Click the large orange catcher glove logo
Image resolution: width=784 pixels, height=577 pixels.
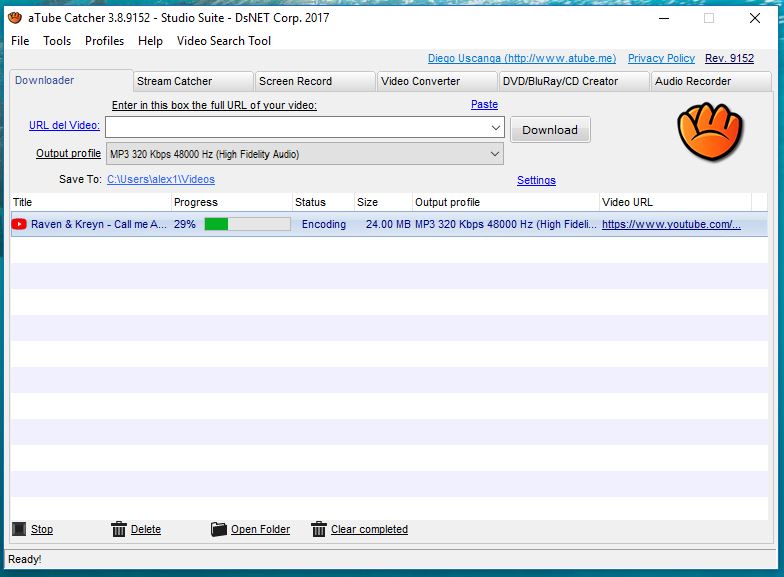(x=710, y=131)
